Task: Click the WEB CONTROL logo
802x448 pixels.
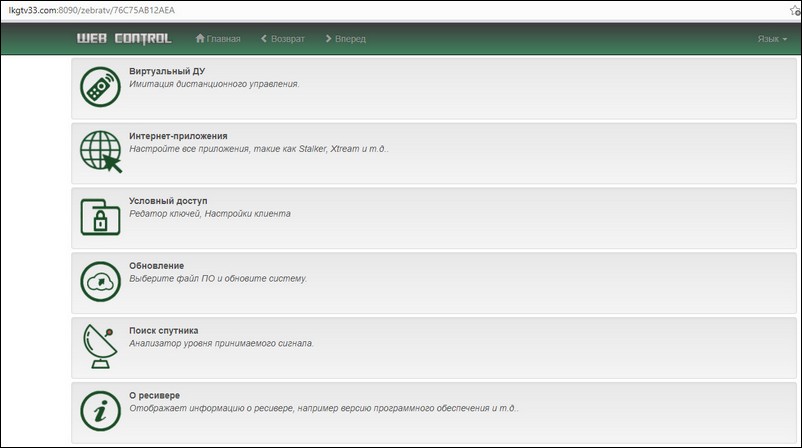Action: (x=124, y=39)
